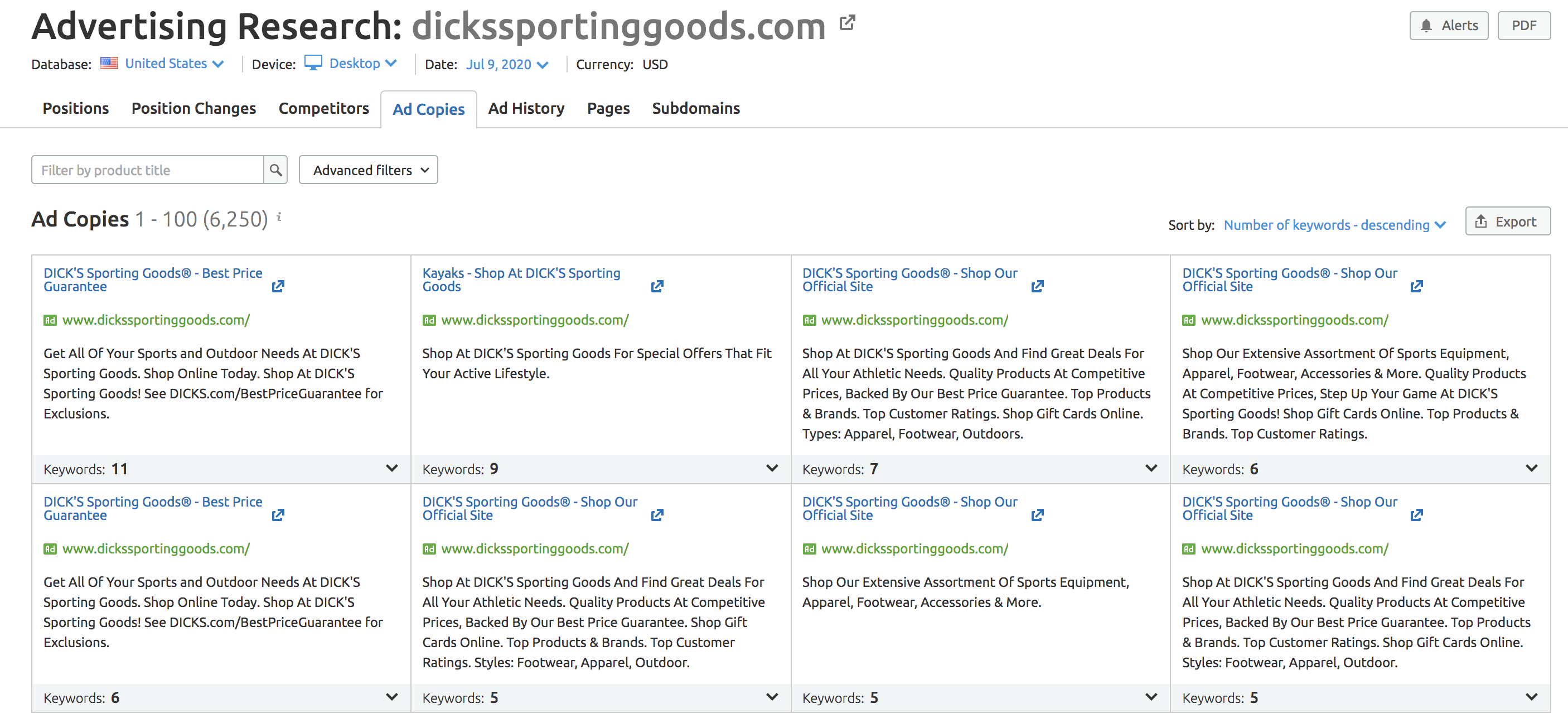Switch to the Position Changes tab
The width and height of the screenshot is (1568, 713).
[193, 108]
